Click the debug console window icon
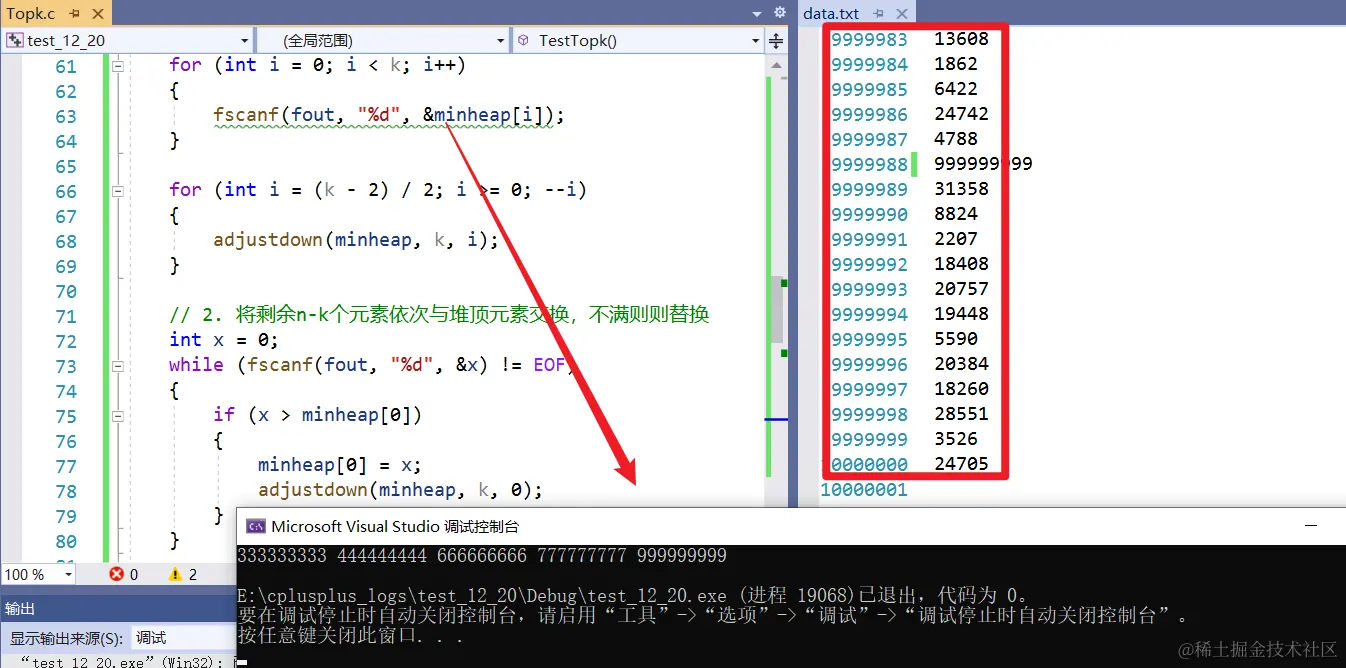Viewport: 1346px width, 668px height. tap(256, 526)
